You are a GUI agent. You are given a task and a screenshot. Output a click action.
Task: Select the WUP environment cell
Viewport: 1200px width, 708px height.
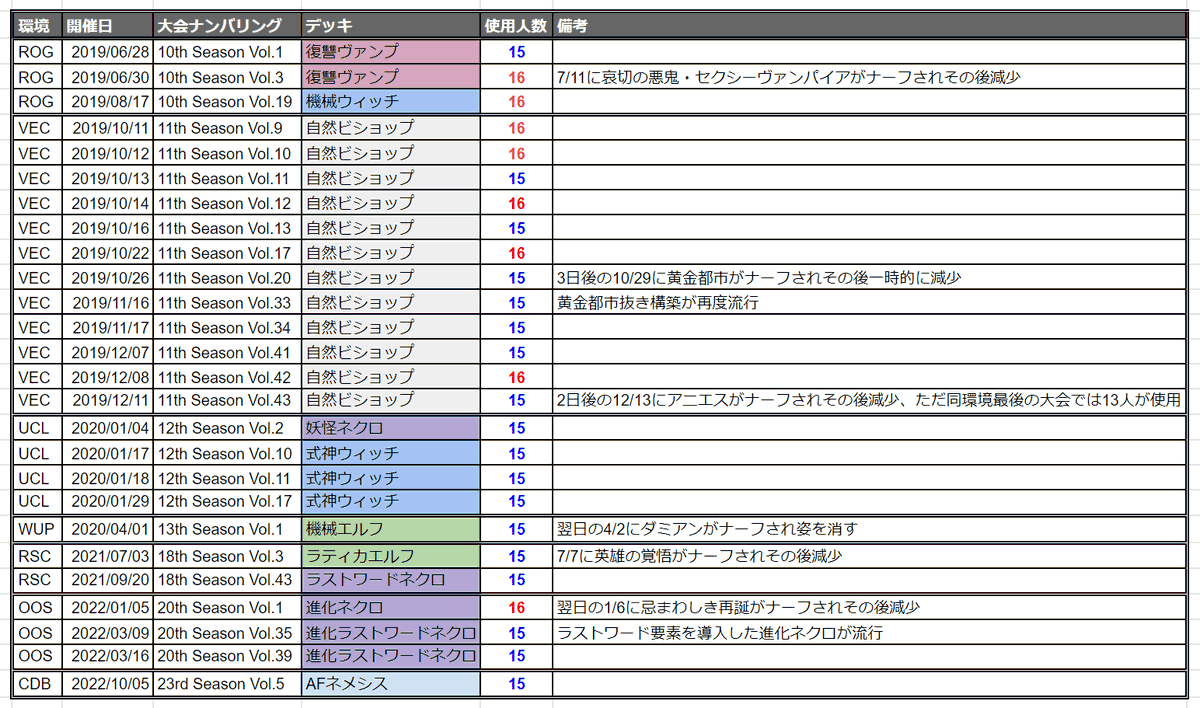click(39, 529)
